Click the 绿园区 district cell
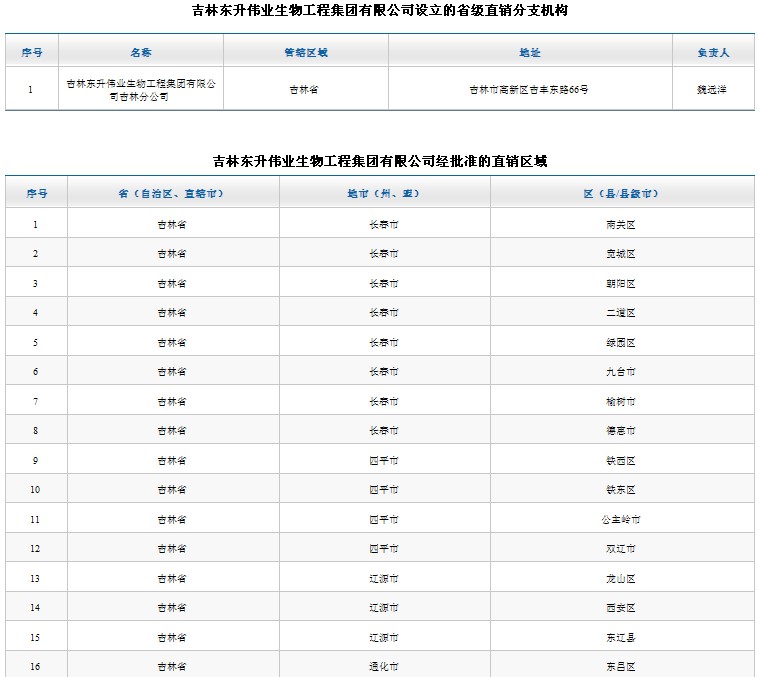 click(621, 343)
